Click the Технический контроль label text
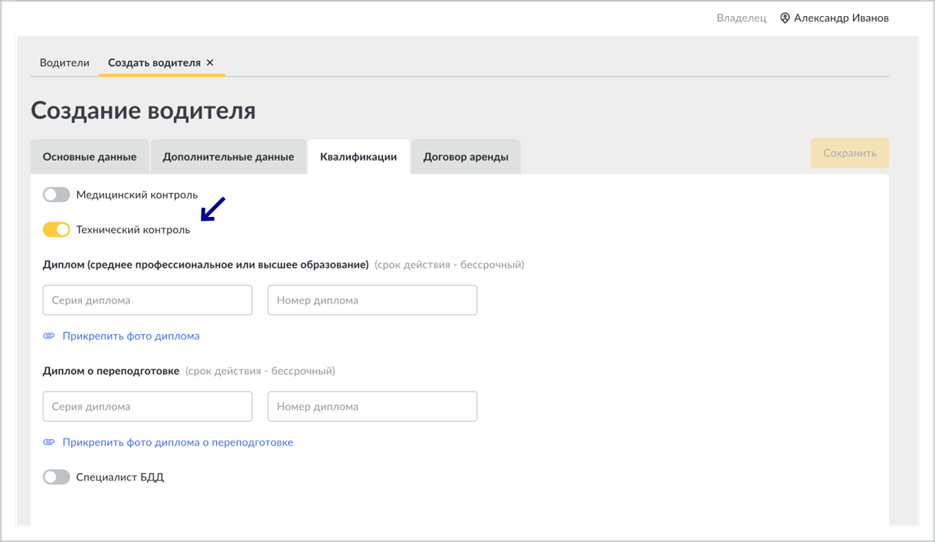The width and height of the screenshot is (935, 542). (x=133, y=230)
